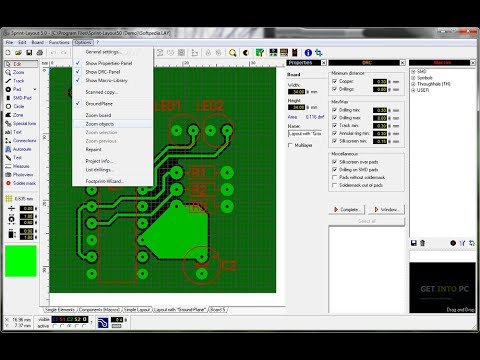Screen dimensions: 480x360
Task: Toggle the Track min checkbox
Action: 334,125
